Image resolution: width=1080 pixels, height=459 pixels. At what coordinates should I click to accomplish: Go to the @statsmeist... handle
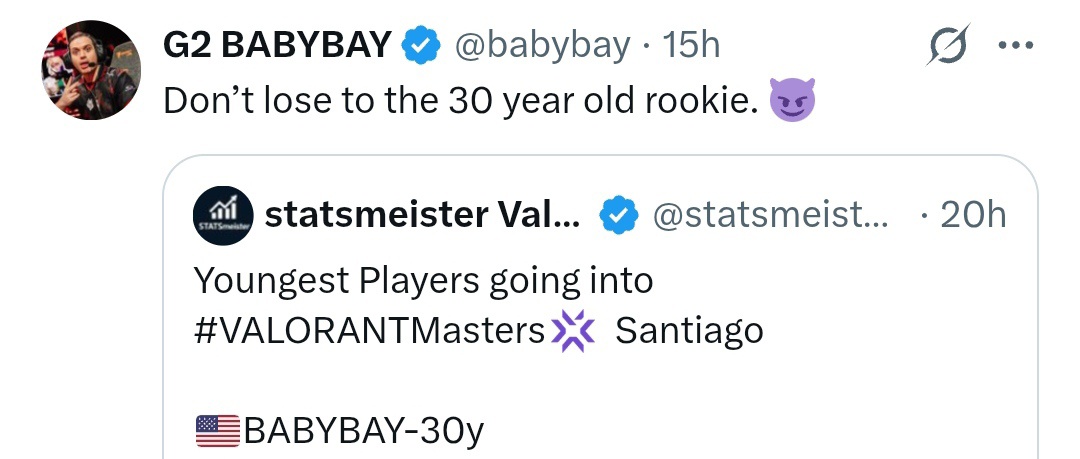769,215
